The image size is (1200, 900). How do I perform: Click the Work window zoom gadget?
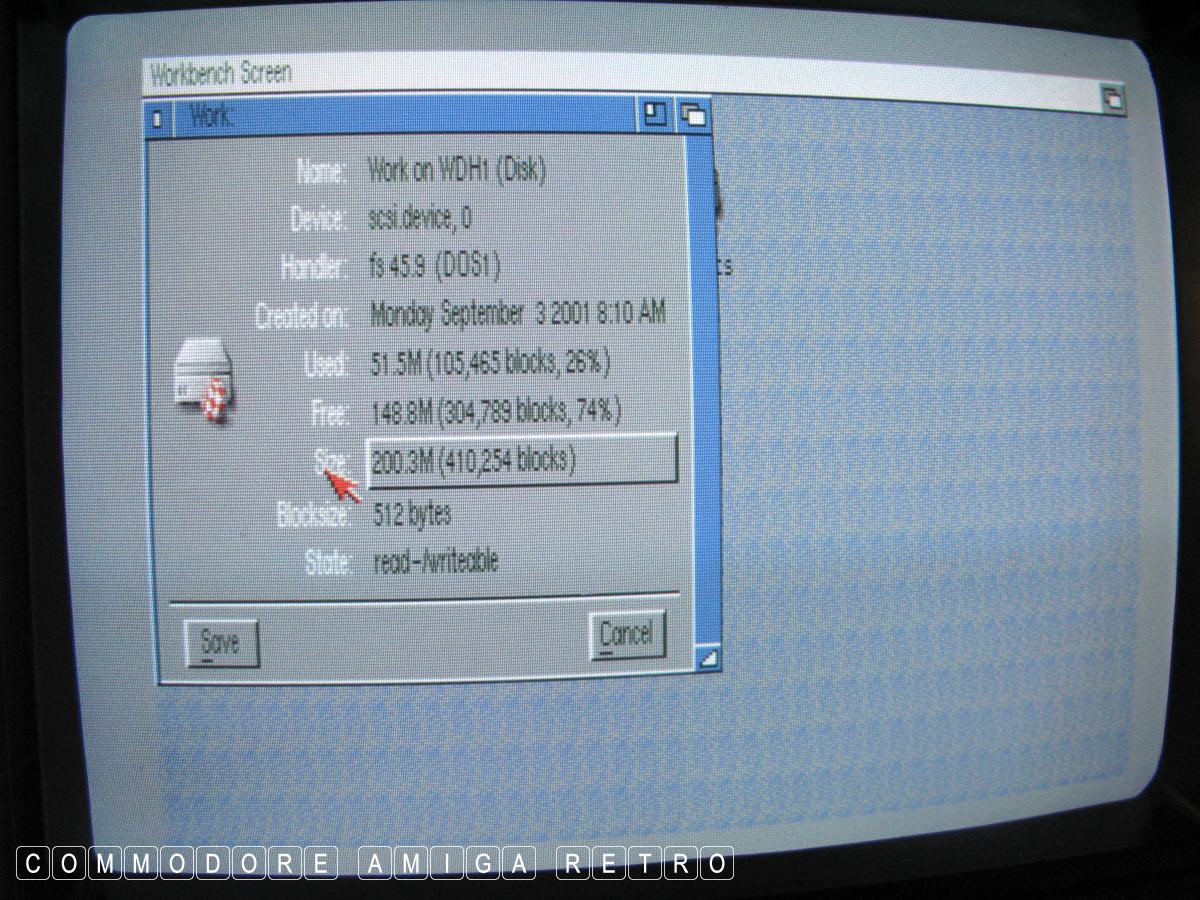(654, 114)
